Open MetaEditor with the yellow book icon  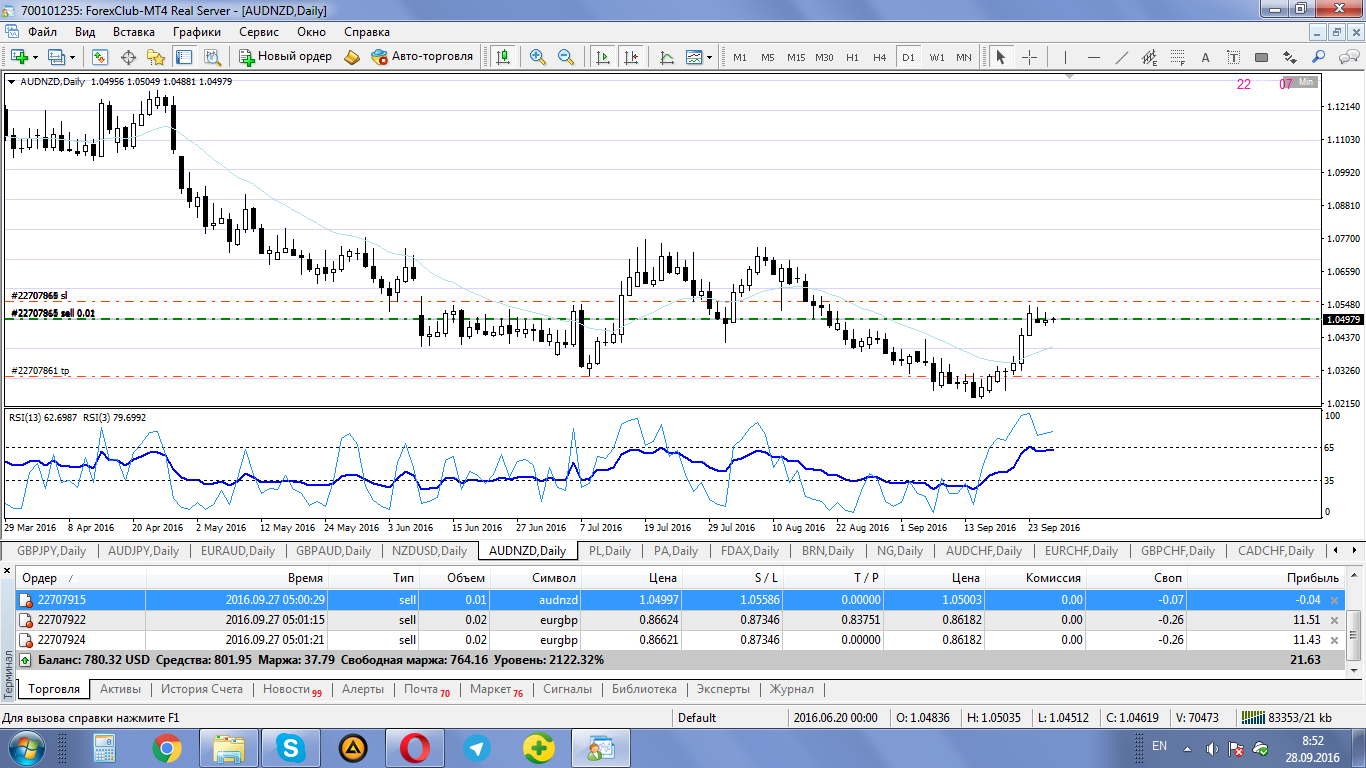pos(351,57)
